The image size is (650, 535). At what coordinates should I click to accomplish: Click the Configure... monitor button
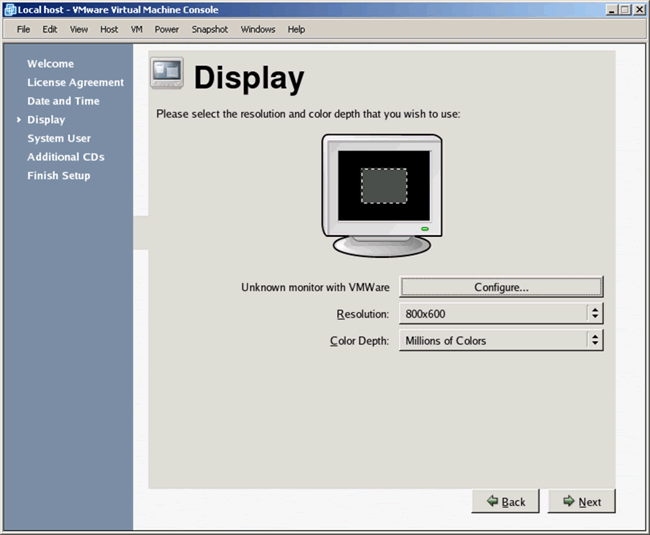click(501, 287)
